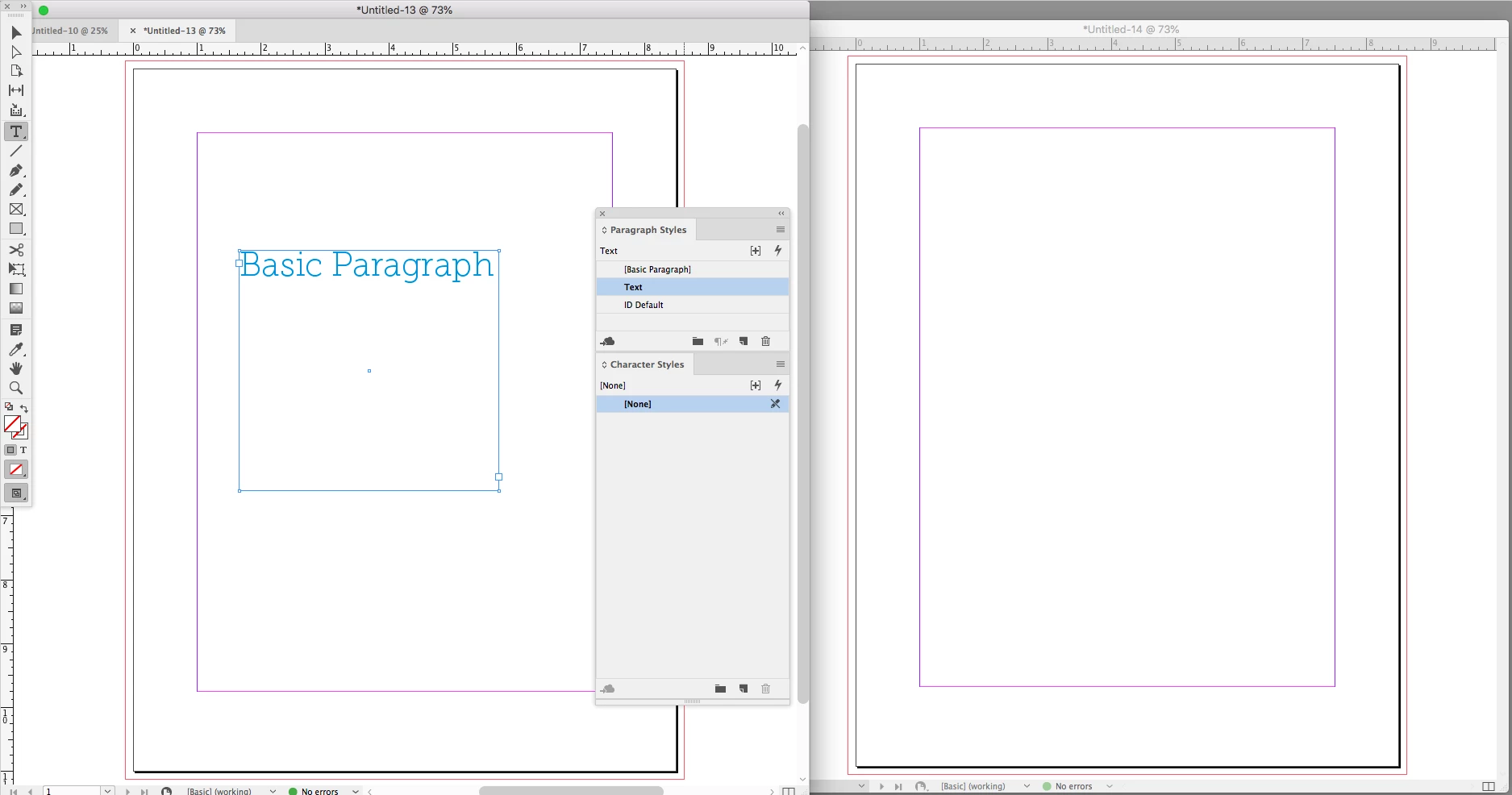Pick the Eyedropper tool

16,349
